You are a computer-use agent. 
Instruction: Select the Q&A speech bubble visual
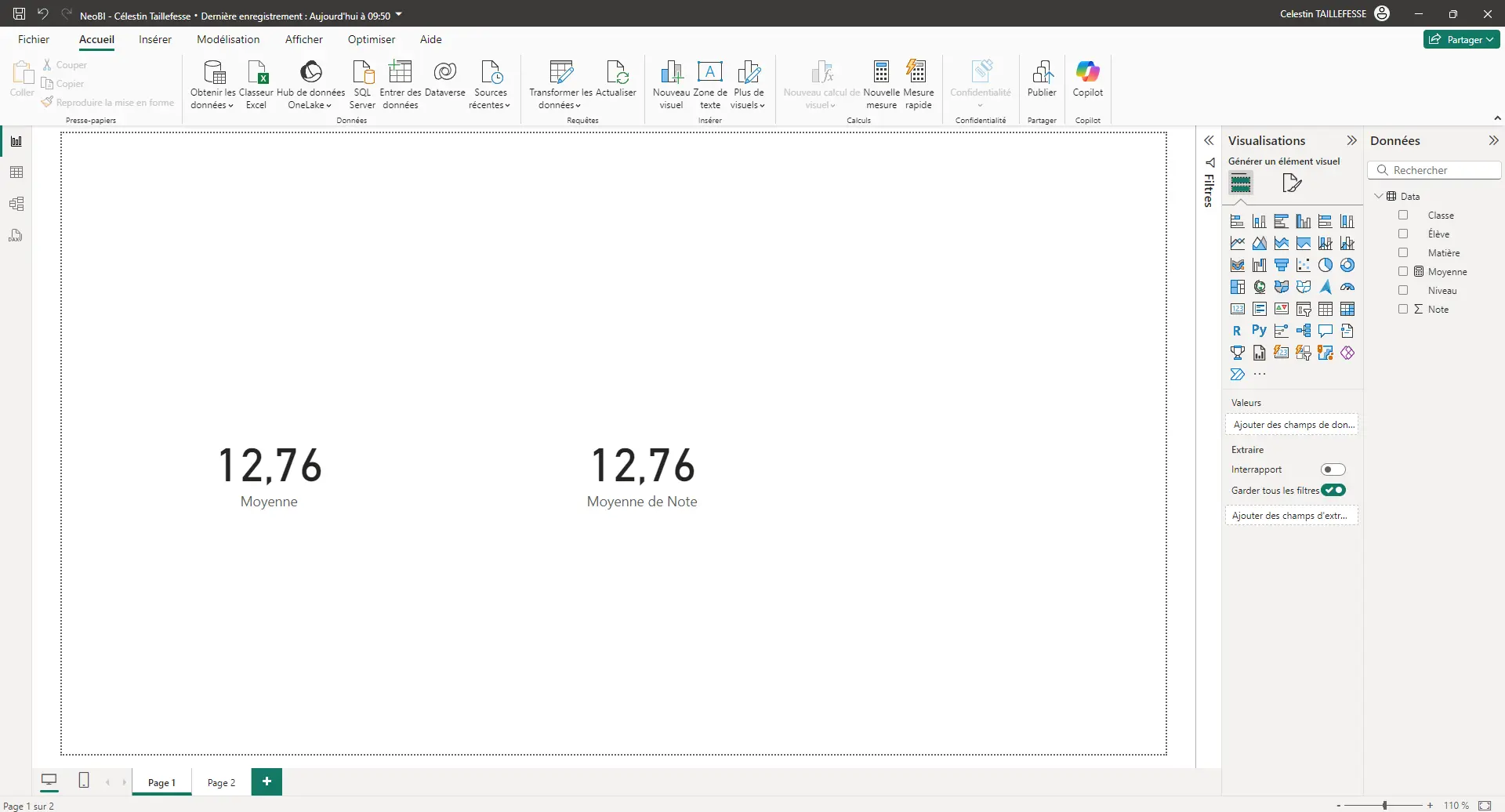[1325, 332]
